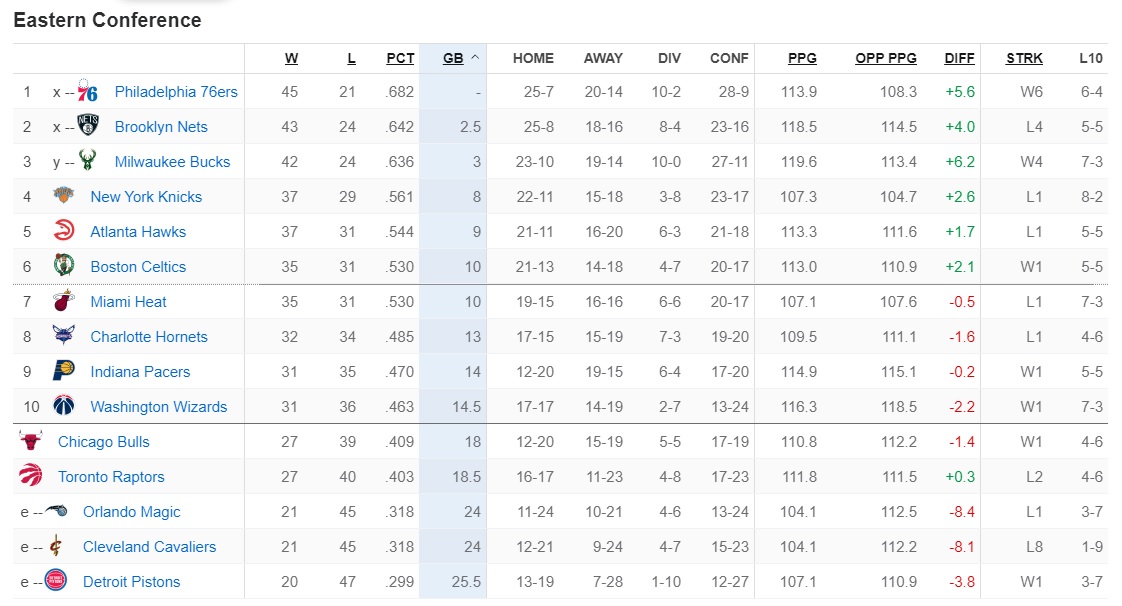Click the Milwaukee Bucks logo icon
1122x606 pixels.
click(88, 162)
